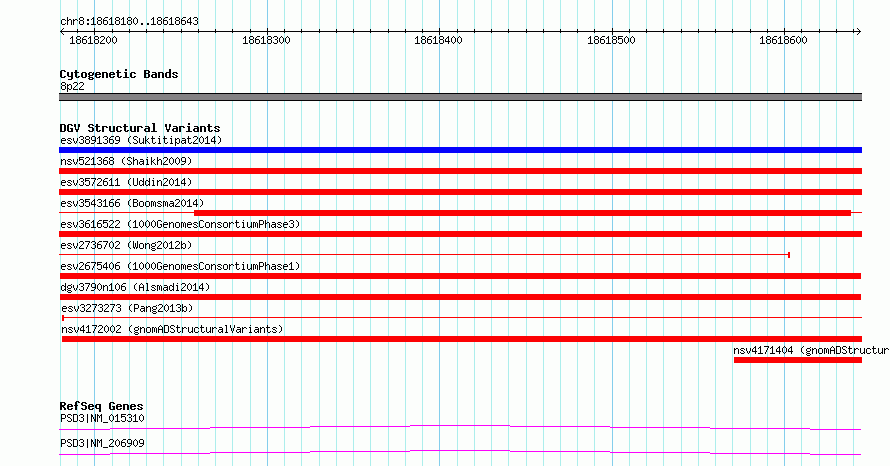
Task: Open the Cytogenetic Bands track heading
Action: 119,74
